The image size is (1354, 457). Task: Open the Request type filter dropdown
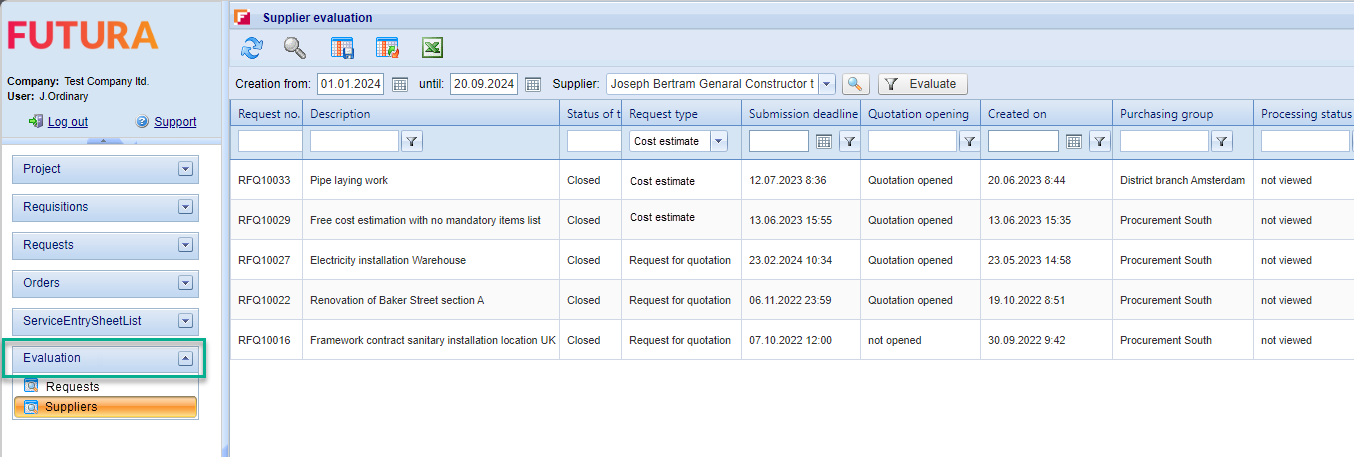[x=718, y=142]
